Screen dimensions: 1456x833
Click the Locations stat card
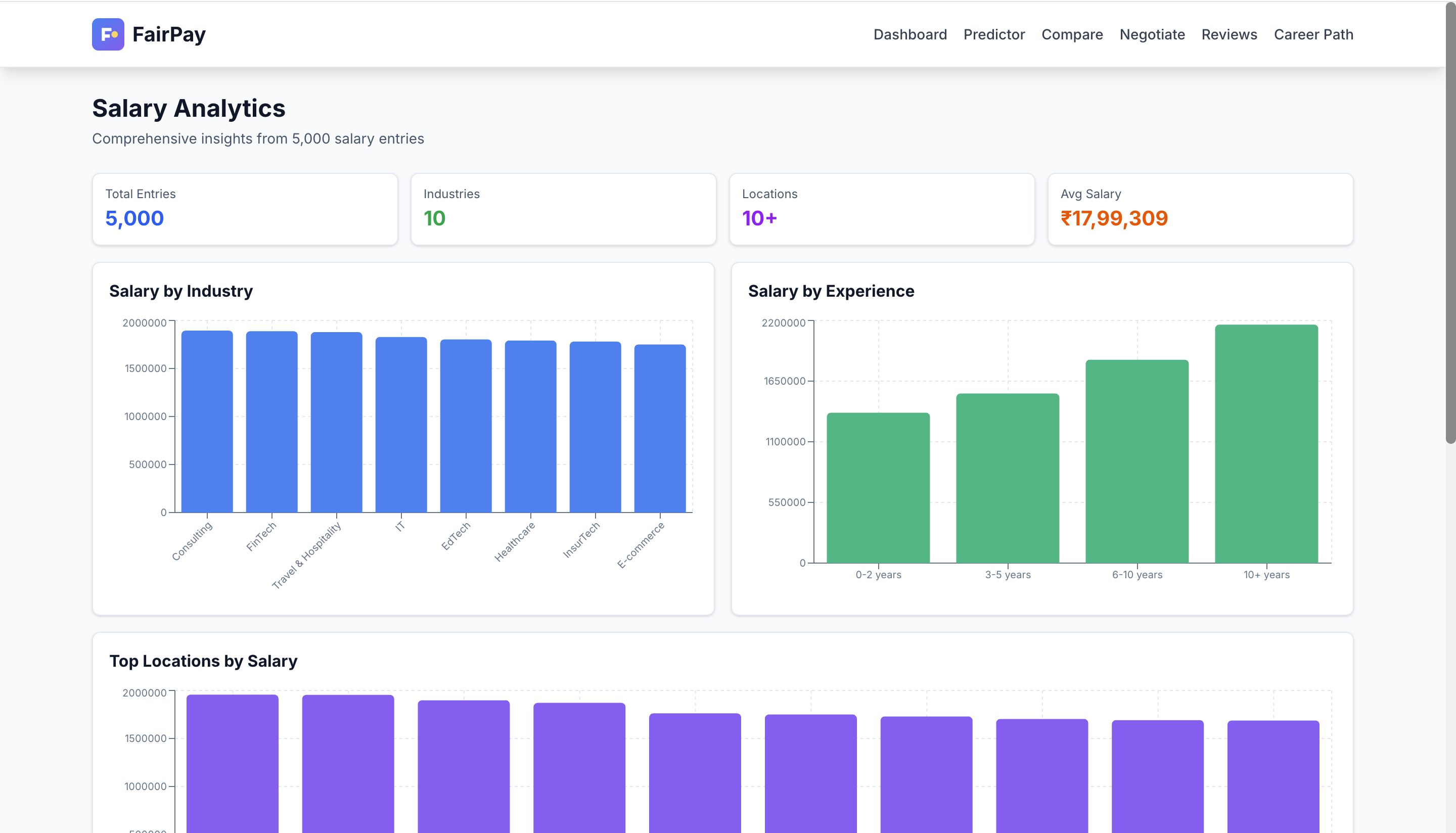[882, 209]
